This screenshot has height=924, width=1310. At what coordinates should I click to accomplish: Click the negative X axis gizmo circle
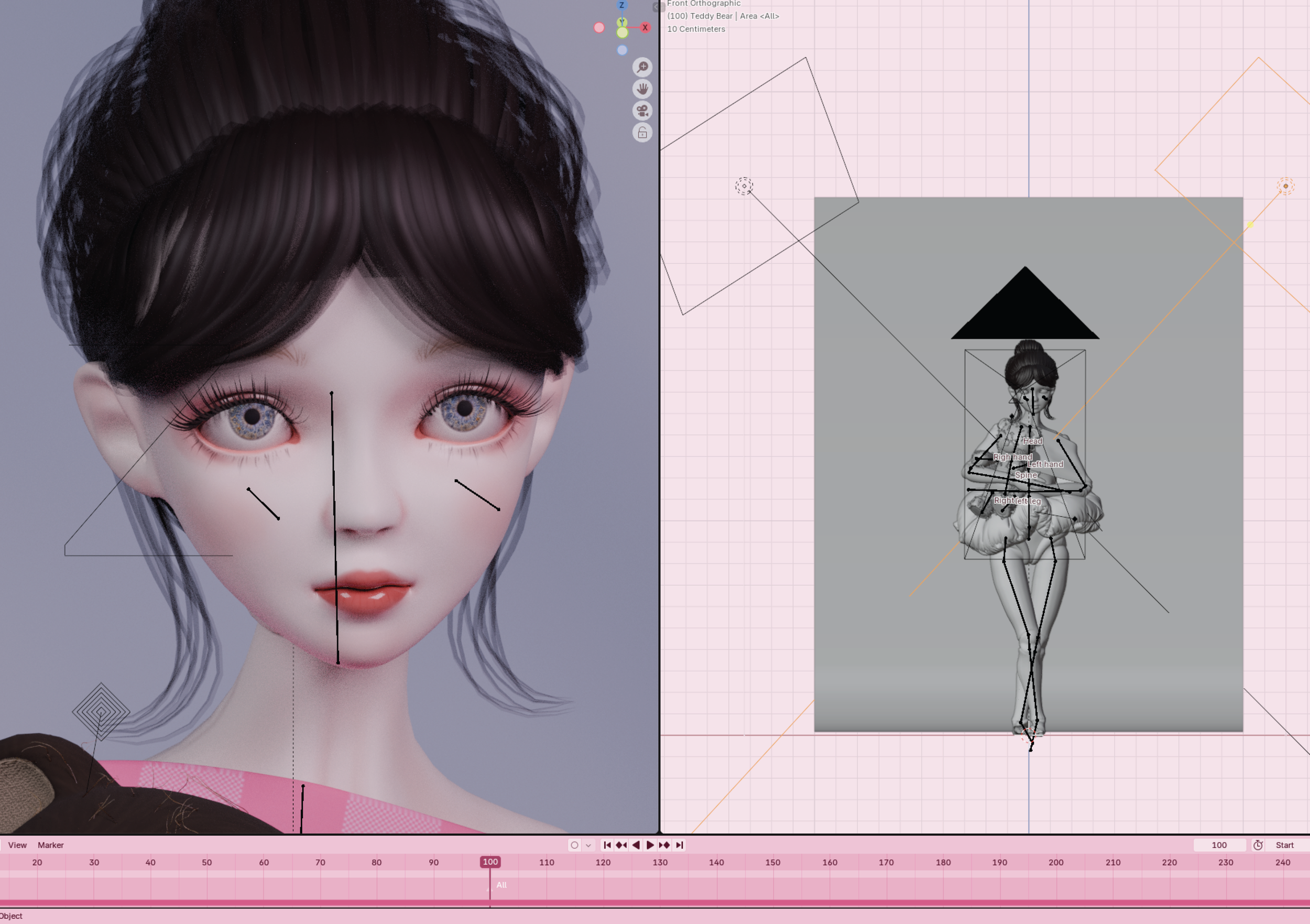tap(599, 27)
